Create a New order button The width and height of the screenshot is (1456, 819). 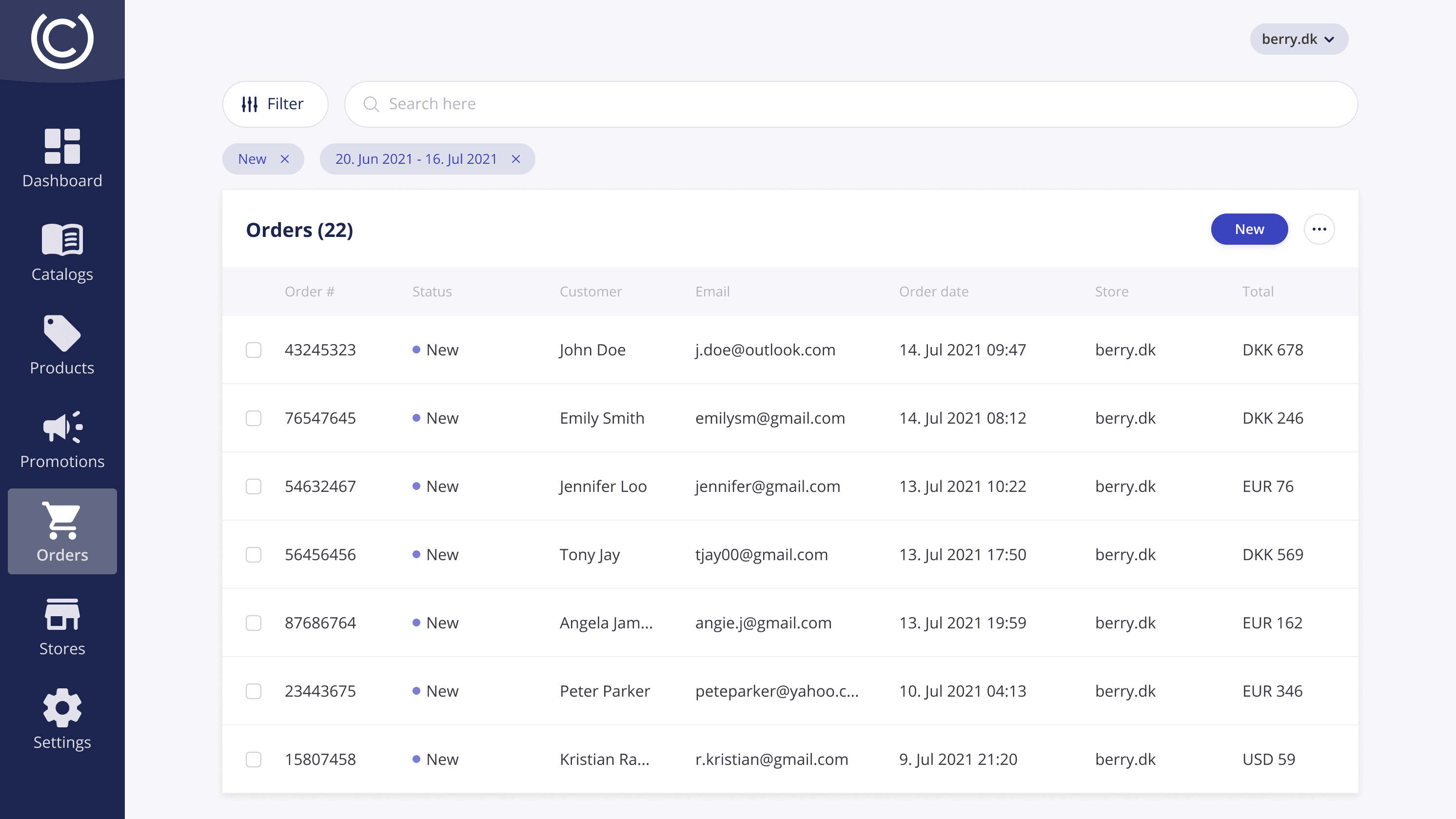pyautogui.click(x=1249, y=230)
